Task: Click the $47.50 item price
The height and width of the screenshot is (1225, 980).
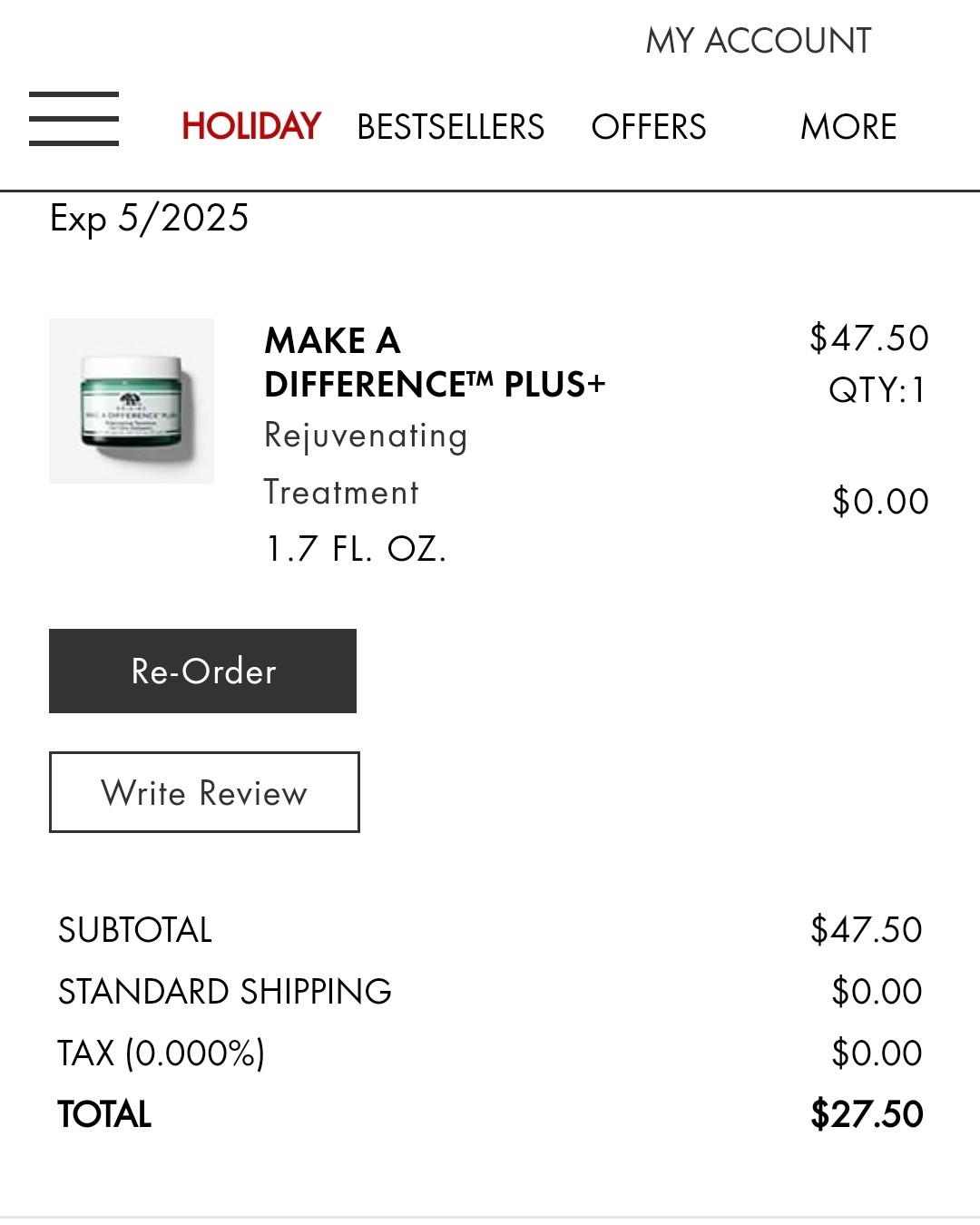Action: click(x=869, y=338)
